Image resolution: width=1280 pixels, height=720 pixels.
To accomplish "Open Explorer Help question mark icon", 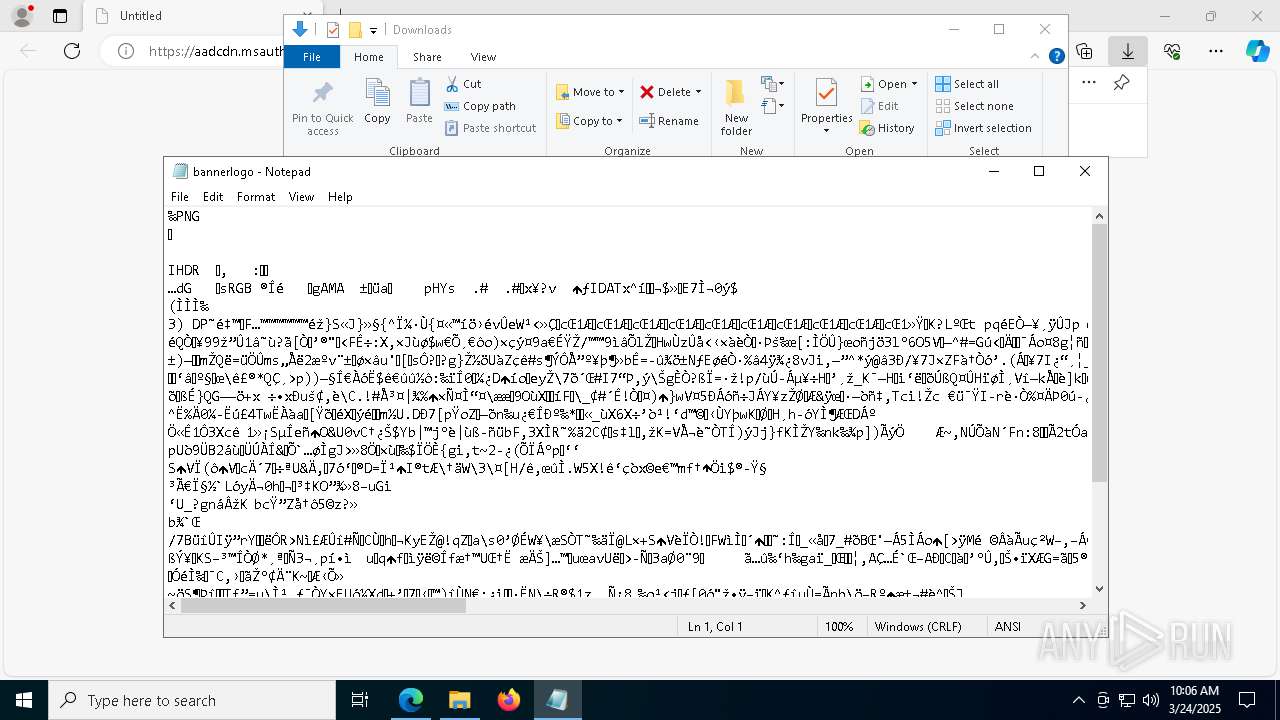I will [x=1056, y=57].
